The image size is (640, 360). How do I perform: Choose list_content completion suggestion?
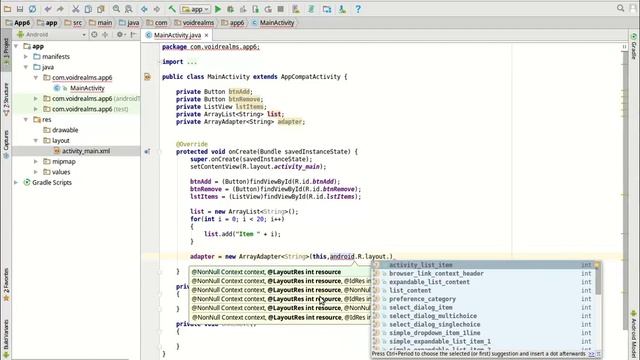pyautogui.click(x=483, y=291)
